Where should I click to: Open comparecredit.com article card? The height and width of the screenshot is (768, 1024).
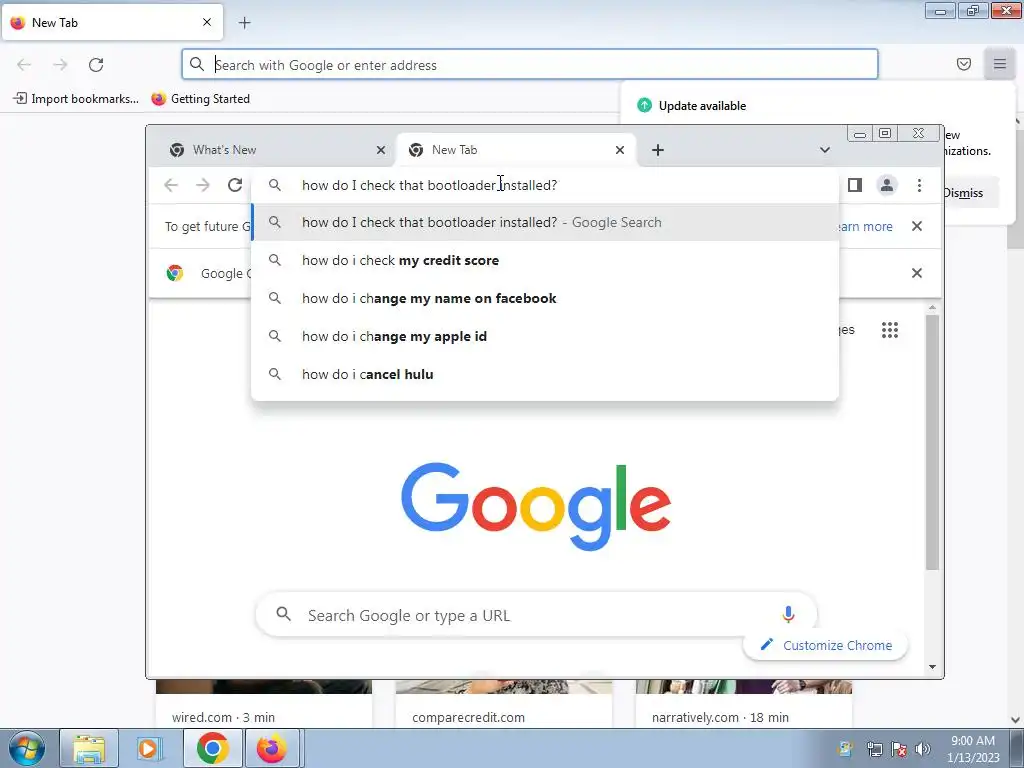coord(504,704)
